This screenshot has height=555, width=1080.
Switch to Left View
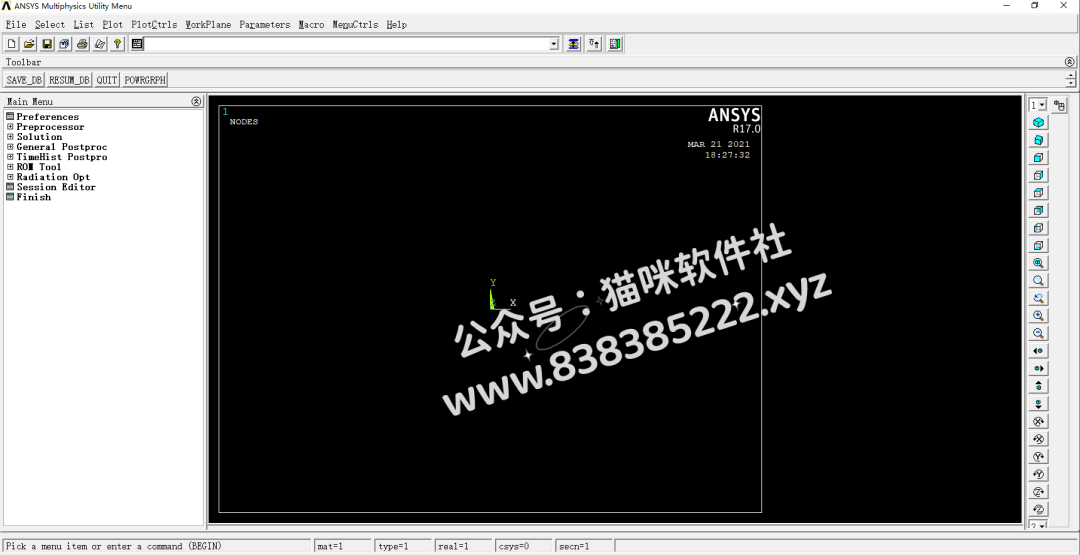pos(1039,228)
